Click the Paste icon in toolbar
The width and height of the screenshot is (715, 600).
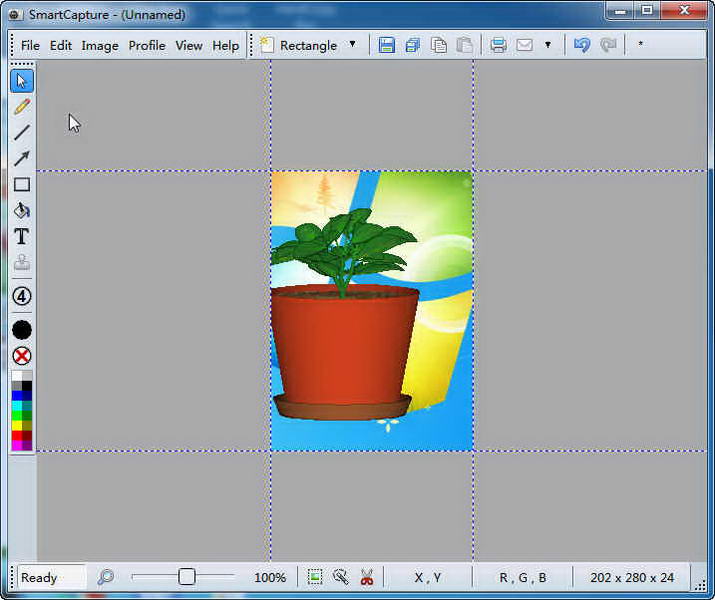tap(465, 45)
